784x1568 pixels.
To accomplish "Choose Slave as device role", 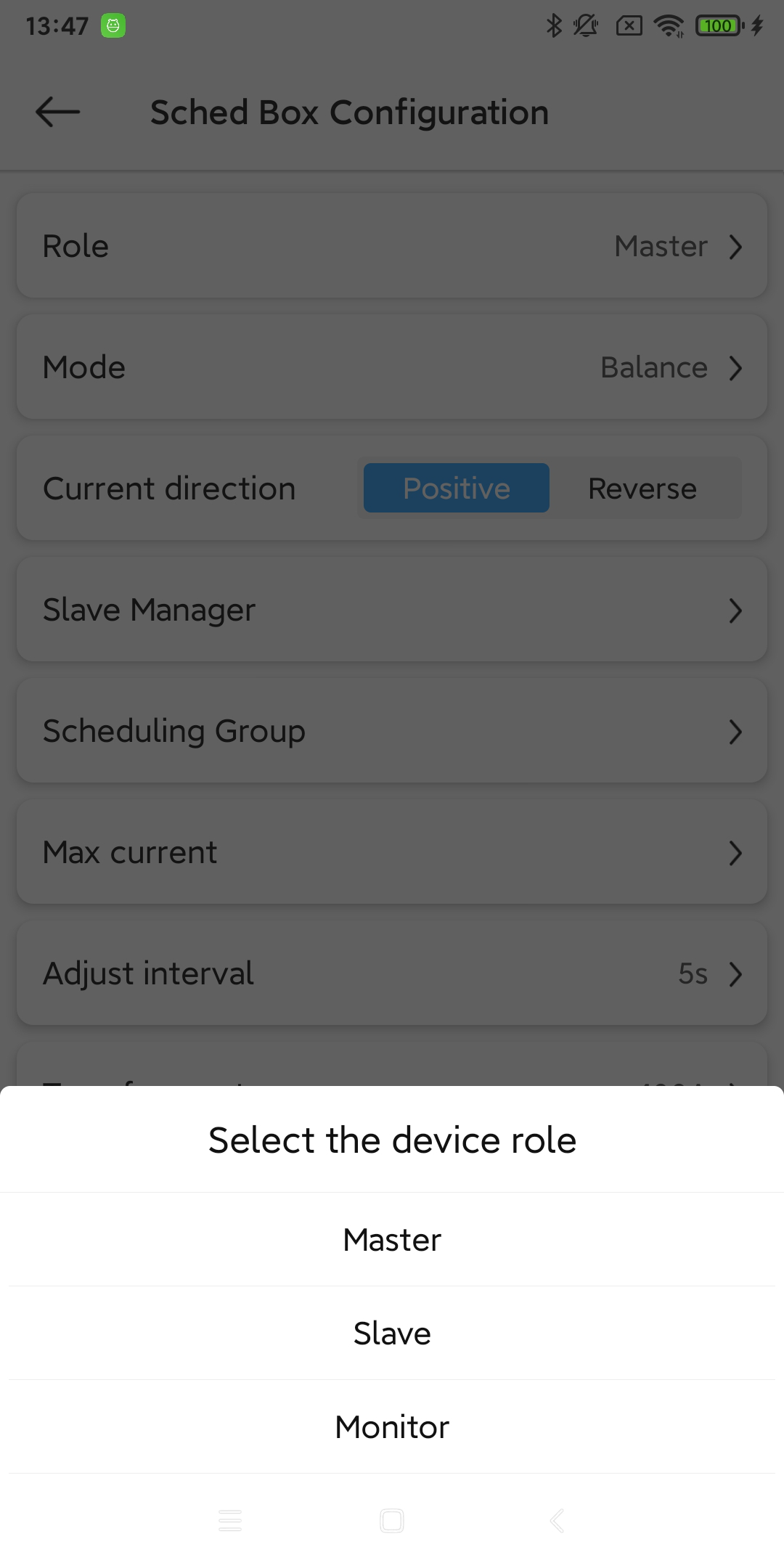I will tap(392, 1334).
